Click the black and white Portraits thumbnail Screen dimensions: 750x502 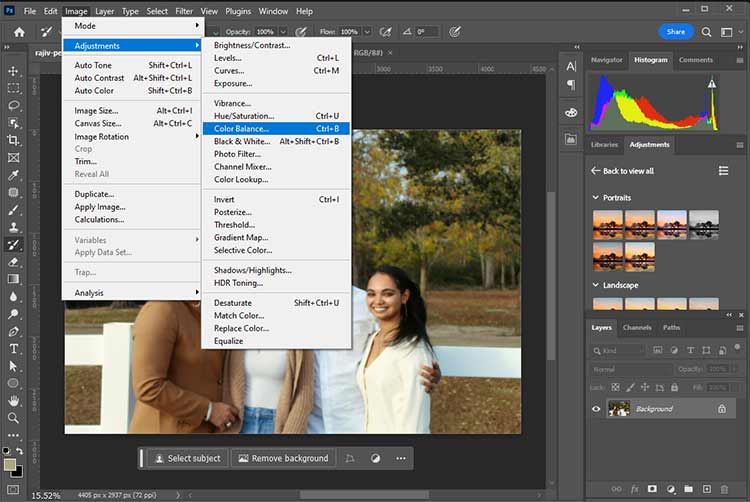(704, 225)
